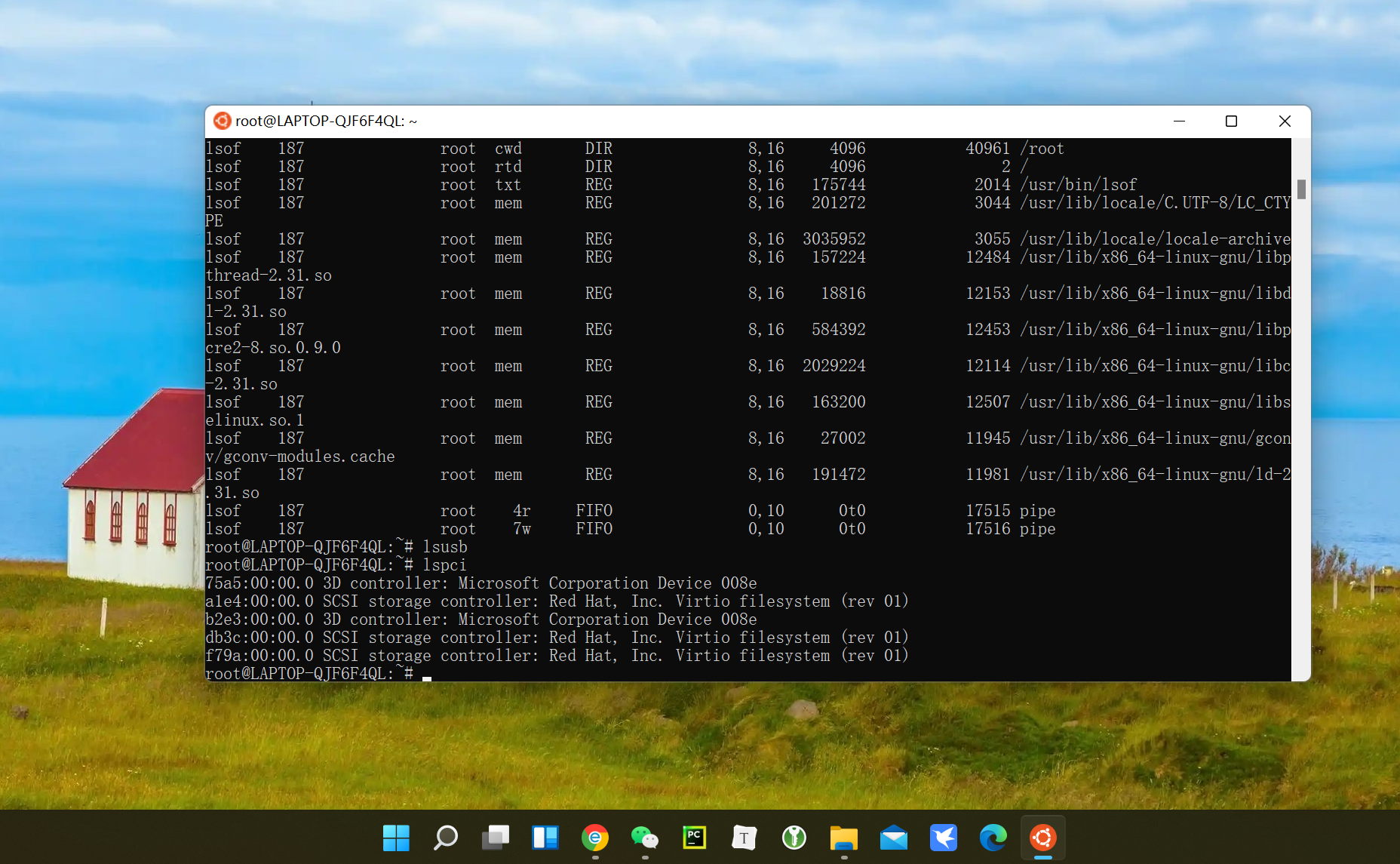Launch PyCharm from the taskbar
Image resolution: width=1400 pixels, height=864 pixels.
tap(694, 838)
